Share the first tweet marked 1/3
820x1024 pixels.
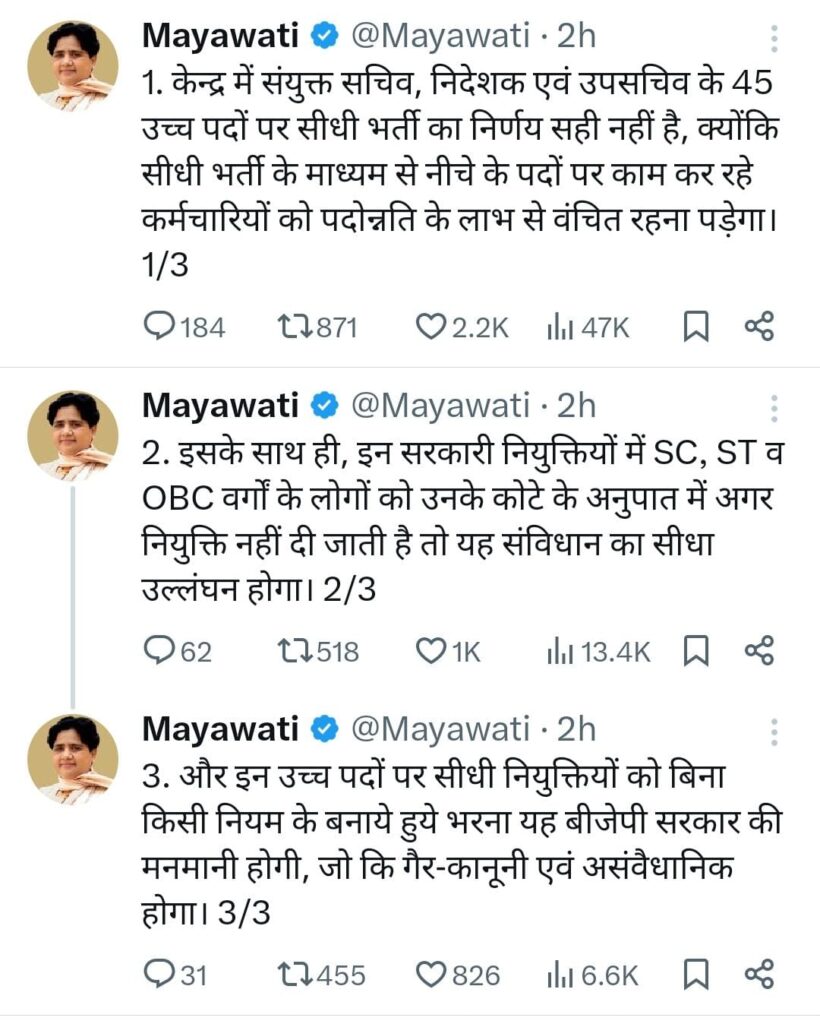pos(760,326)
